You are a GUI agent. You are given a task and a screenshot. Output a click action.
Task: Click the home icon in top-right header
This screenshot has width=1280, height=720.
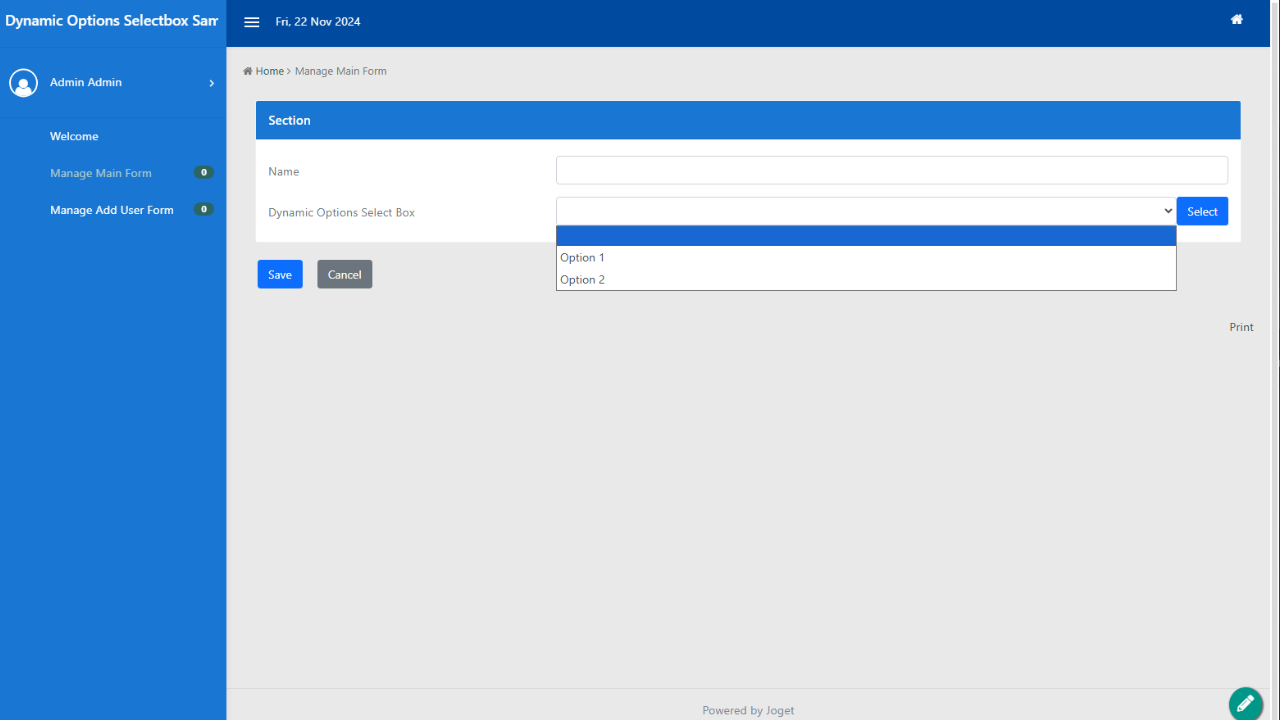click(x=1237, y=19)
